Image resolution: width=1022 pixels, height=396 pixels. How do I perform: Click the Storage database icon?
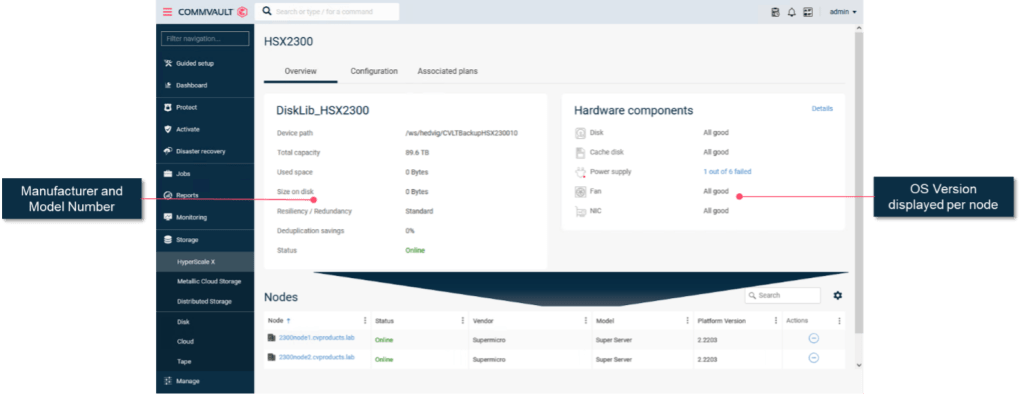click(168, 240)
